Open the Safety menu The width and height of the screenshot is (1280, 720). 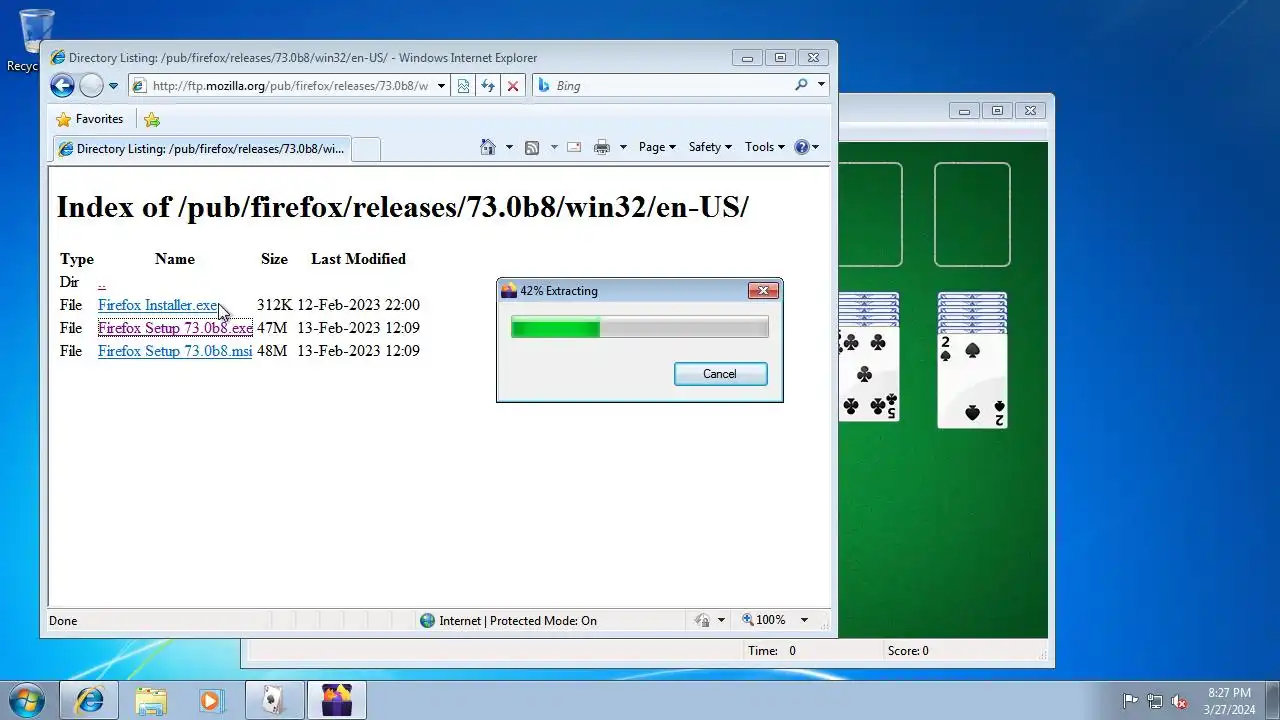pos(710,147)
